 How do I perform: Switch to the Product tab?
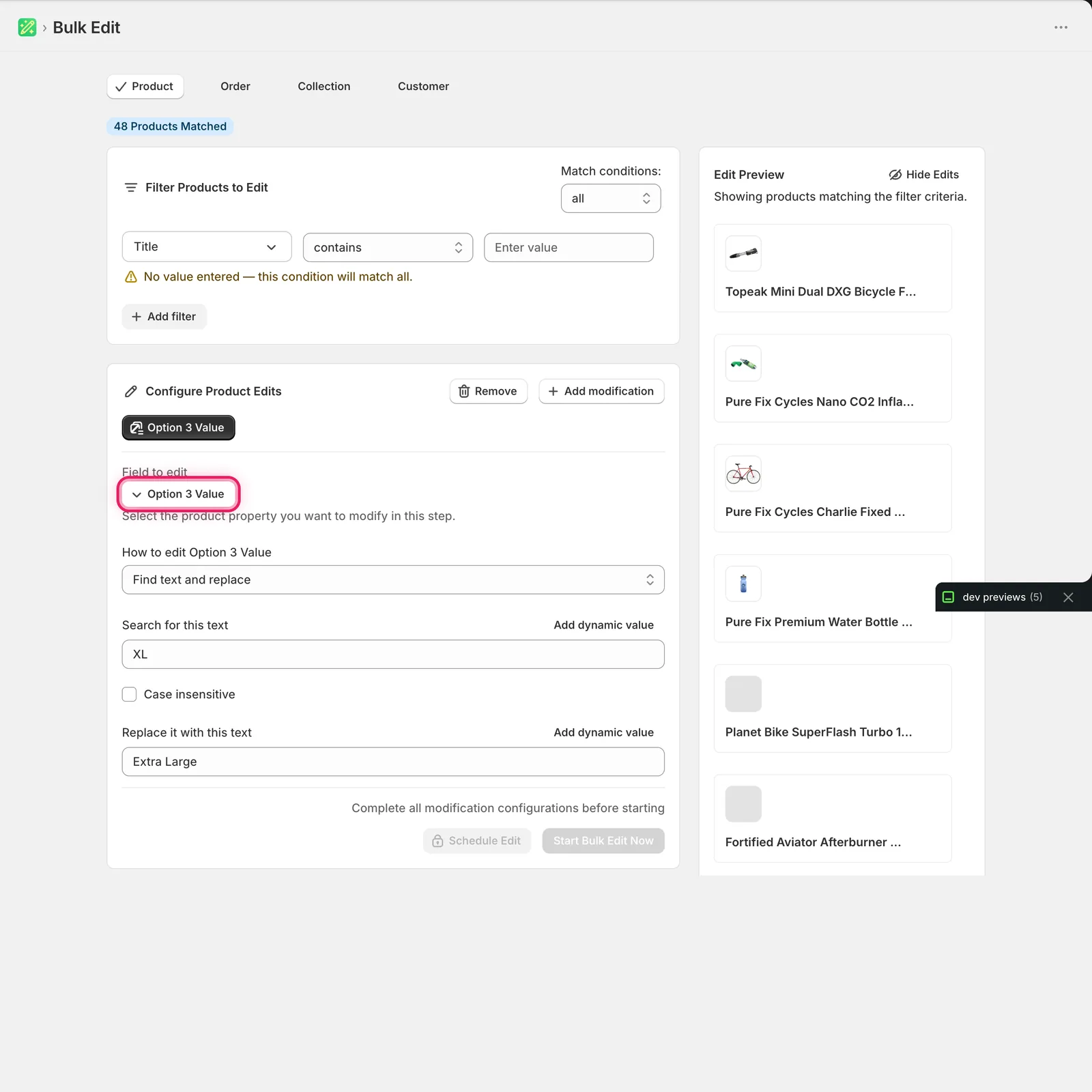pyautogui.click(x=145, y=87)
